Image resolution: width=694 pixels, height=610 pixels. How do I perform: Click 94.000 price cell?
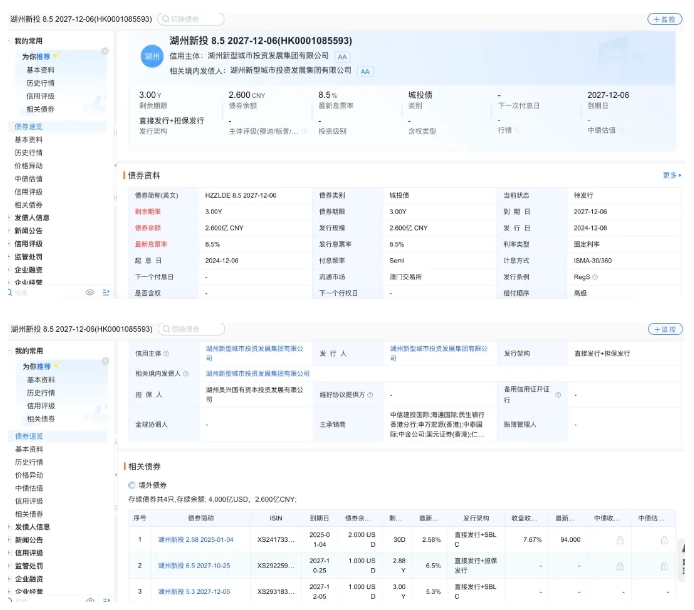coord(570,540)
